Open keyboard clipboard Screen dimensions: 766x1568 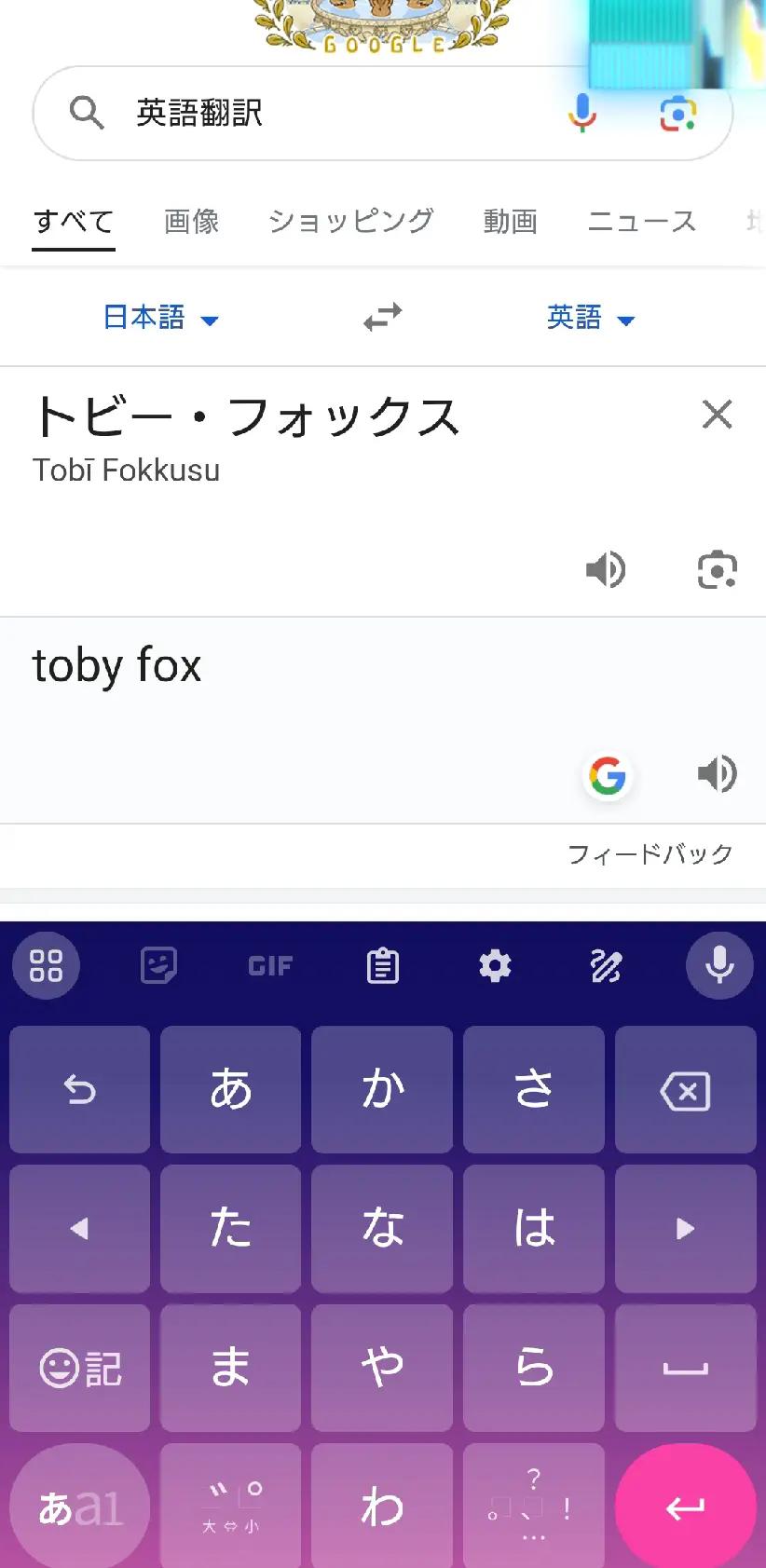[x=382, y=966]
